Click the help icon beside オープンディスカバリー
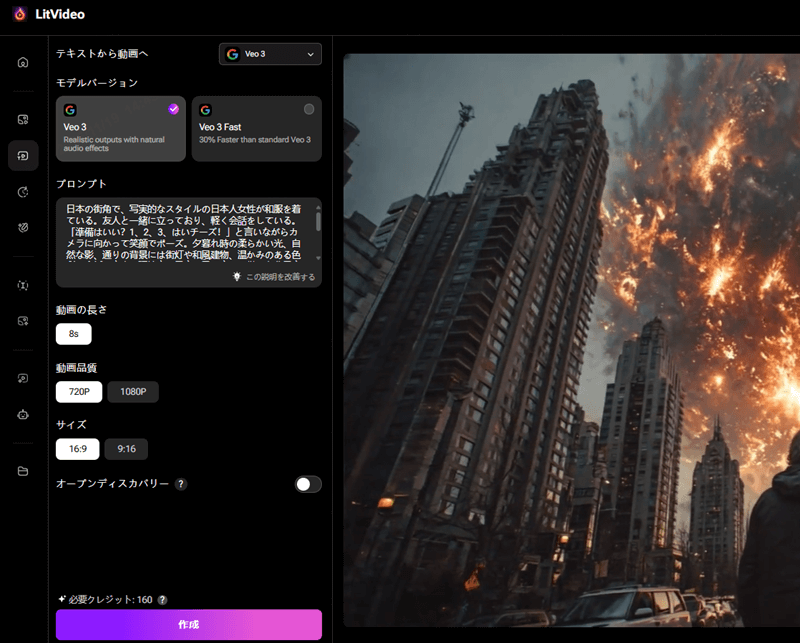Image resolution: width=800 pixels, height=643 pixels. click(x=181, y=484)
